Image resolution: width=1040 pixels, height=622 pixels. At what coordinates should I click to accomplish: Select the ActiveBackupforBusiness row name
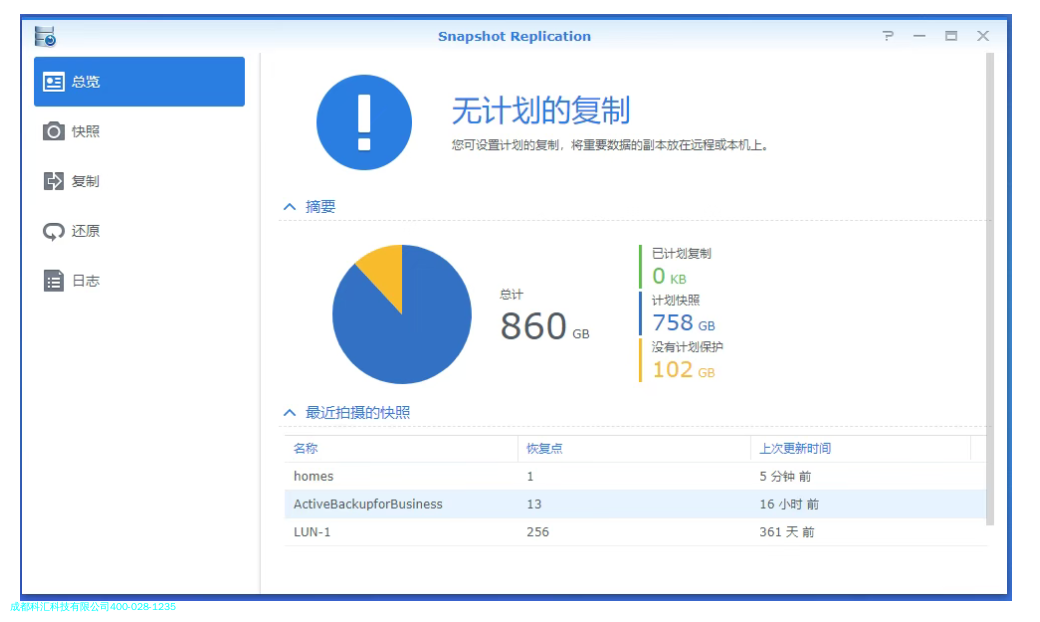click(x=367, y=504)
